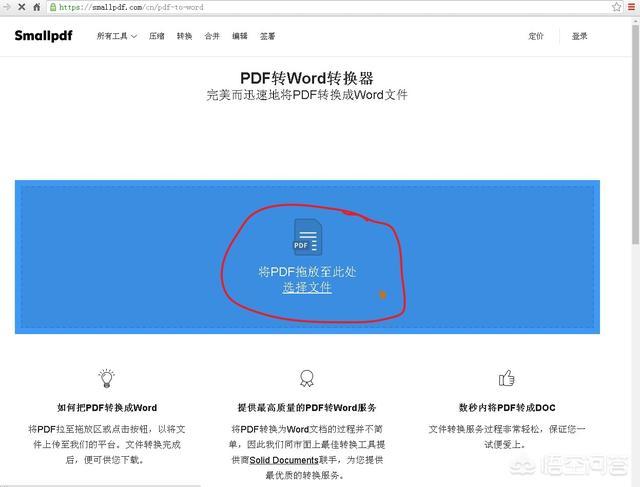Click the 完美而迅速地将PDF转换成Word文件 subtitle
The height and width of the screenshot is (487, 640).
tap(307, 95)
